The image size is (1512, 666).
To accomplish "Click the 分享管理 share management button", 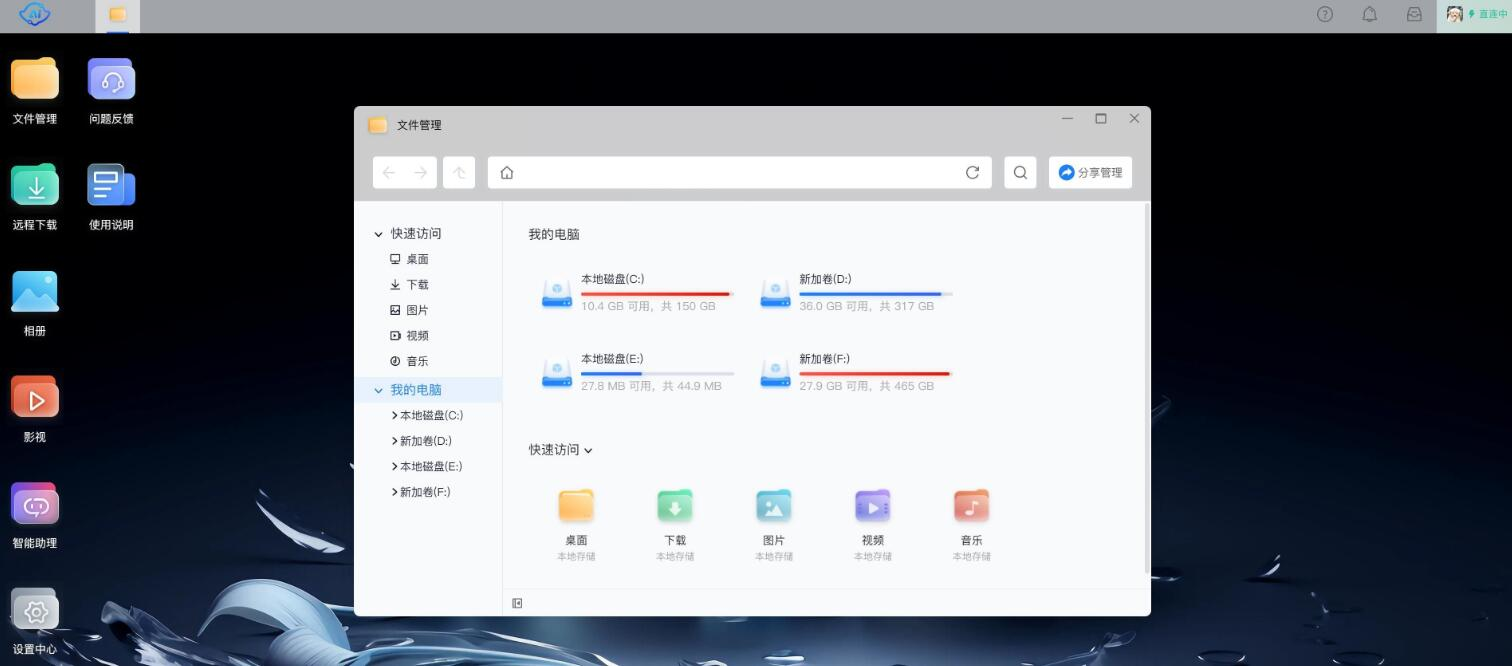I will 1090,172.
